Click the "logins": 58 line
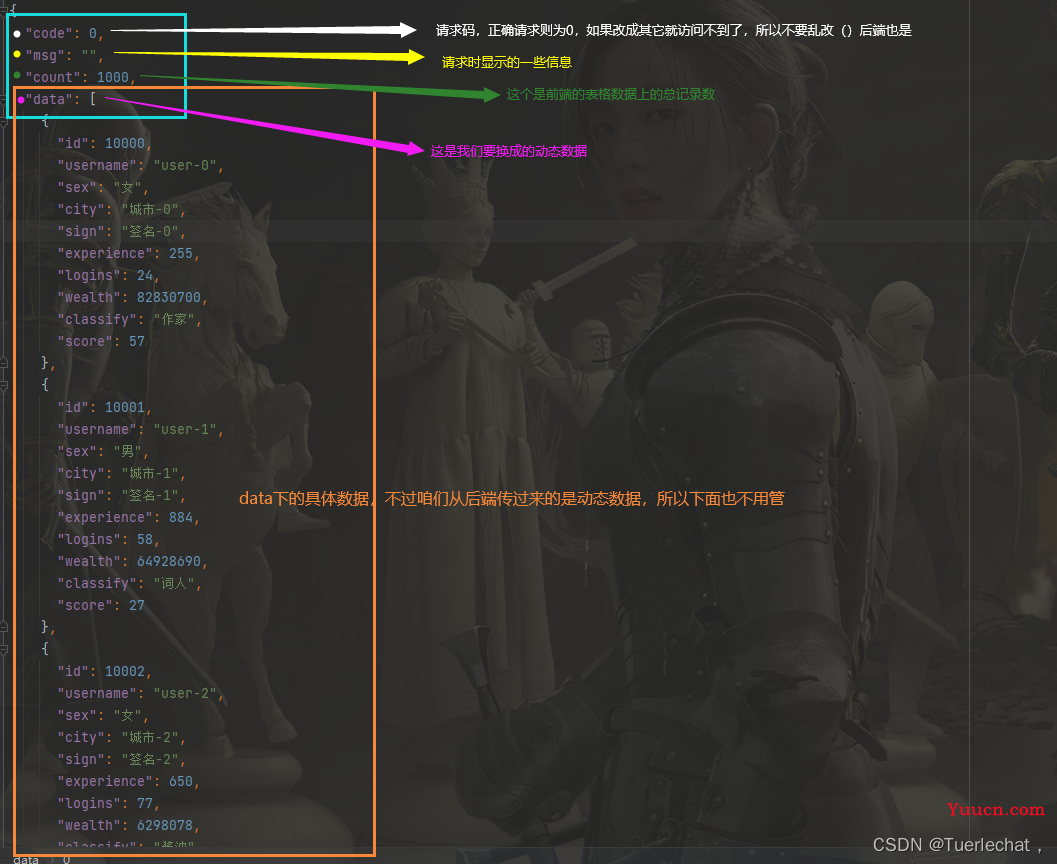The width and height of the screenshot is (1057, 864). click(x=108, y=540)
